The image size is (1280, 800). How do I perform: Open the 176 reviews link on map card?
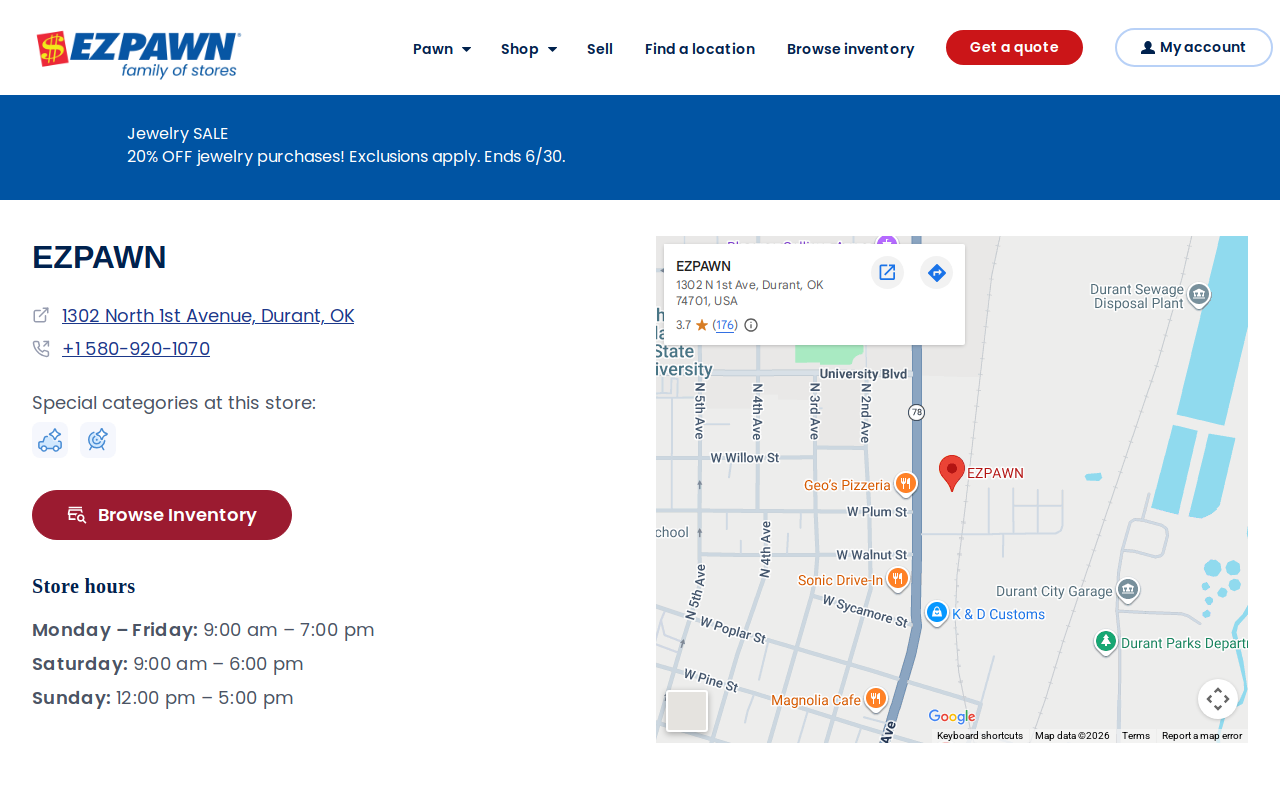(725, 325)
